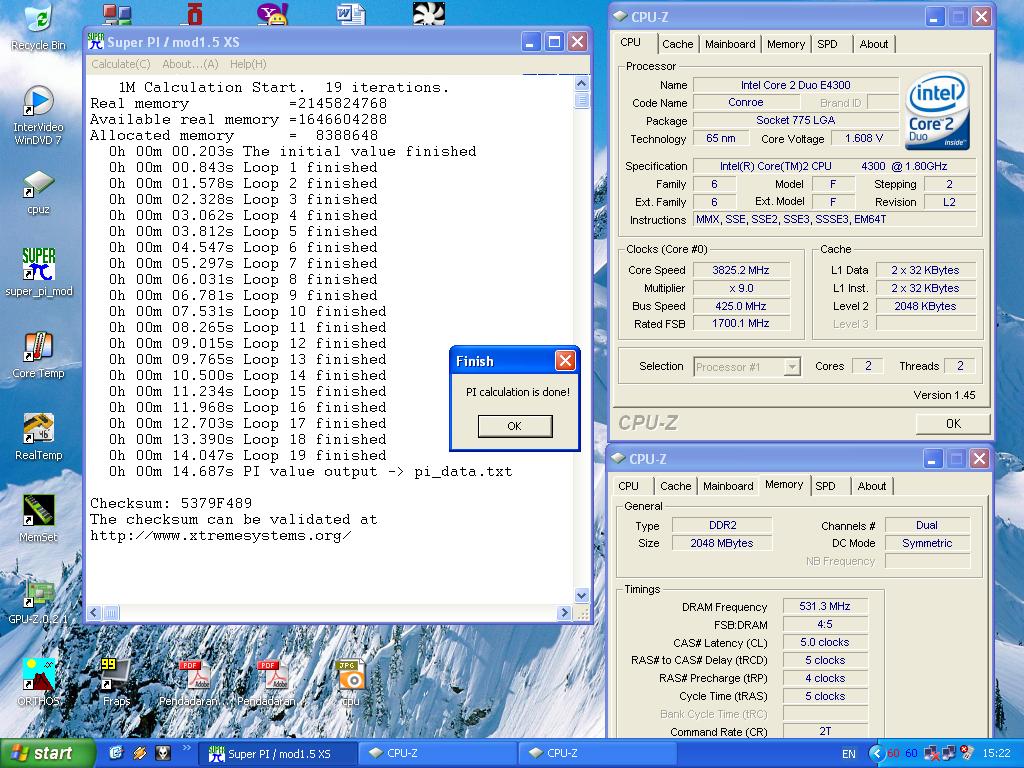Click Super PI horizontal scrollbar left arrow
Screen dimensions: 1024x768
point(94,613)
